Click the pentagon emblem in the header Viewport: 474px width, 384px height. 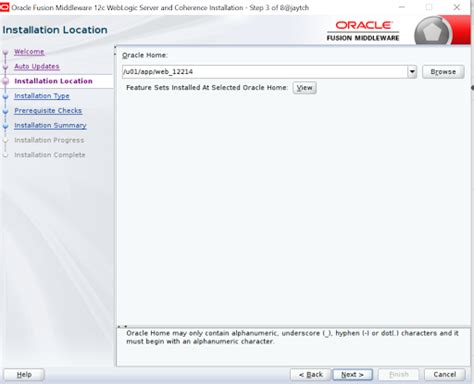click(432, 32)
